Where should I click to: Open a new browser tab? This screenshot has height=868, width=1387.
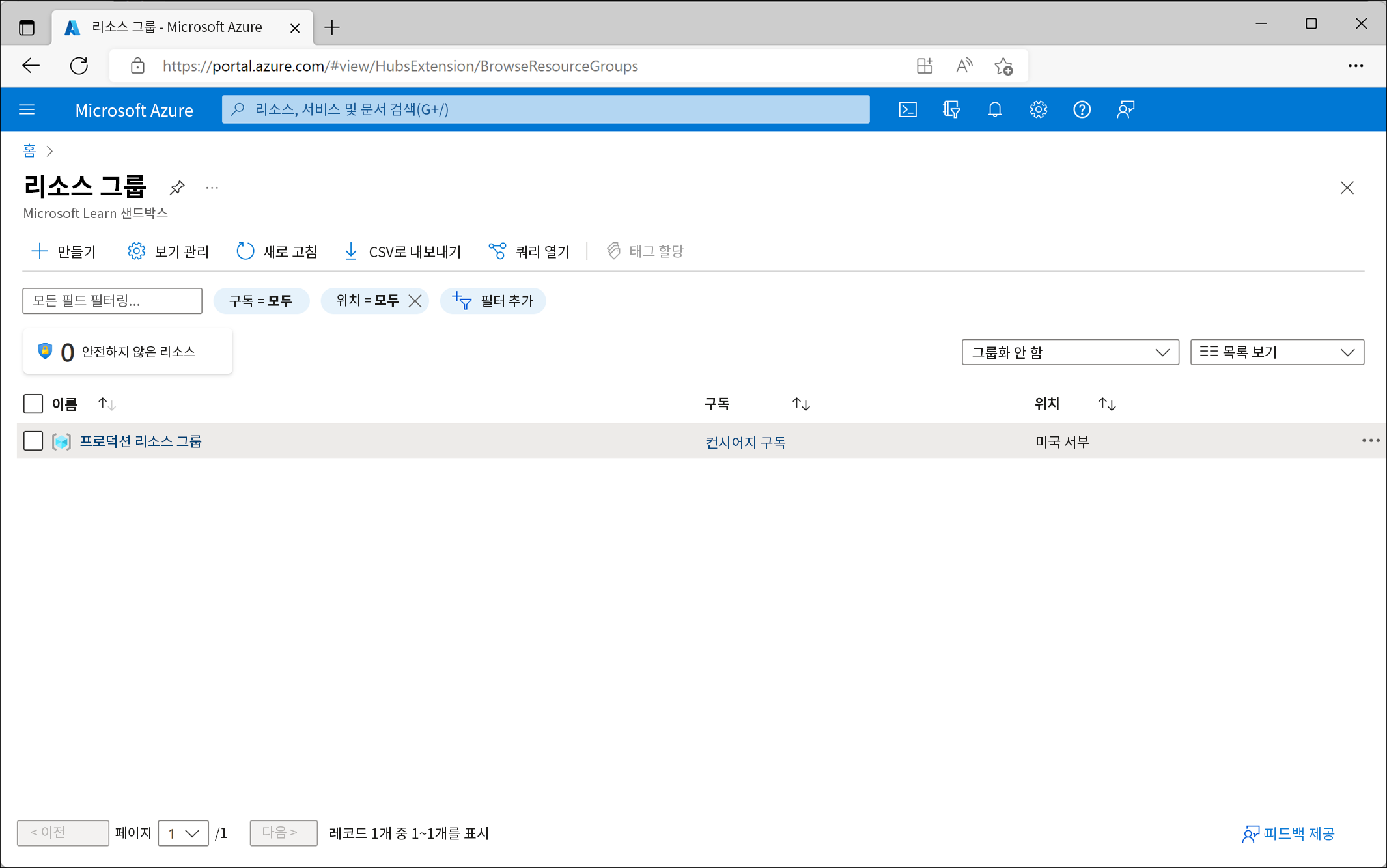(x=332, y=27)
